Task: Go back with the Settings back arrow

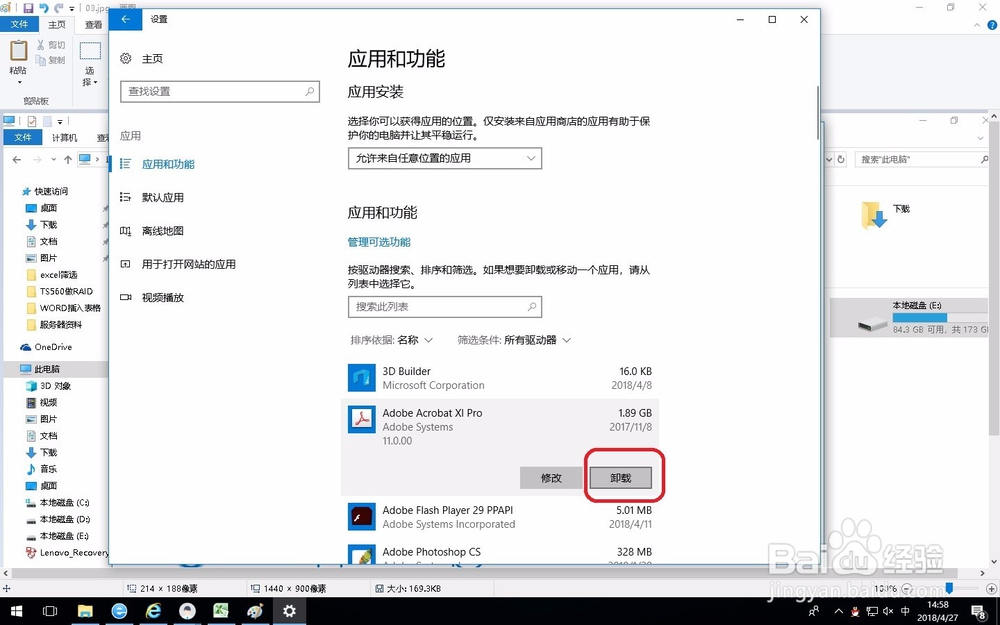Action: click(126, 19)
